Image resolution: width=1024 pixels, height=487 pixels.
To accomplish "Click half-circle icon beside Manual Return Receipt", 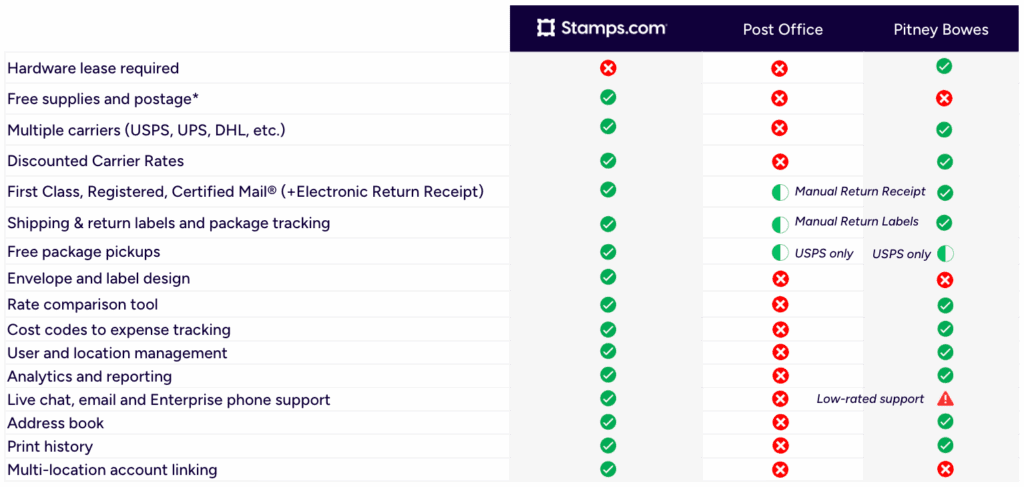I will [780, 192].
